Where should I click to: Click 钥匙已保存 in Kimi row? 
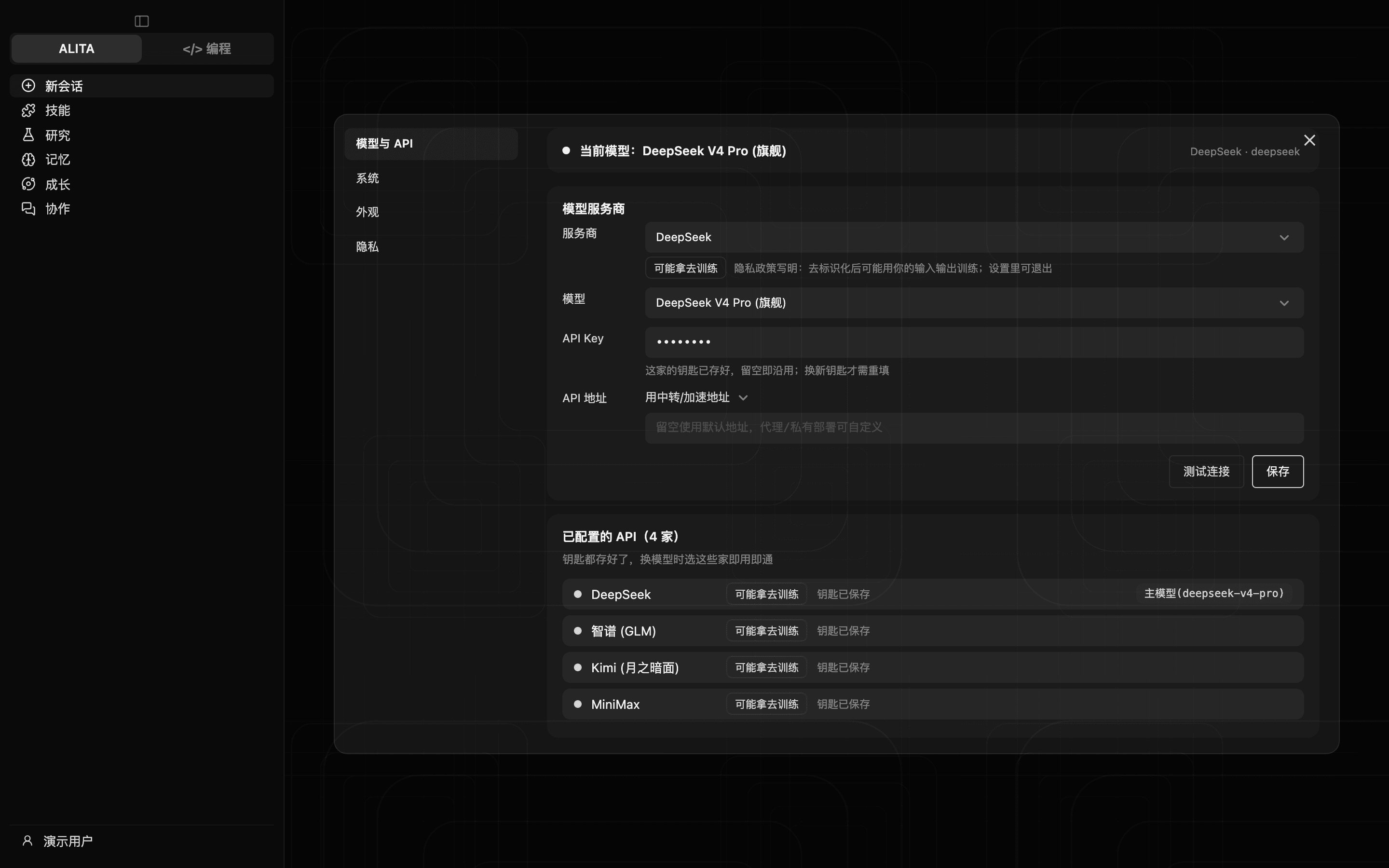[843, 668]
